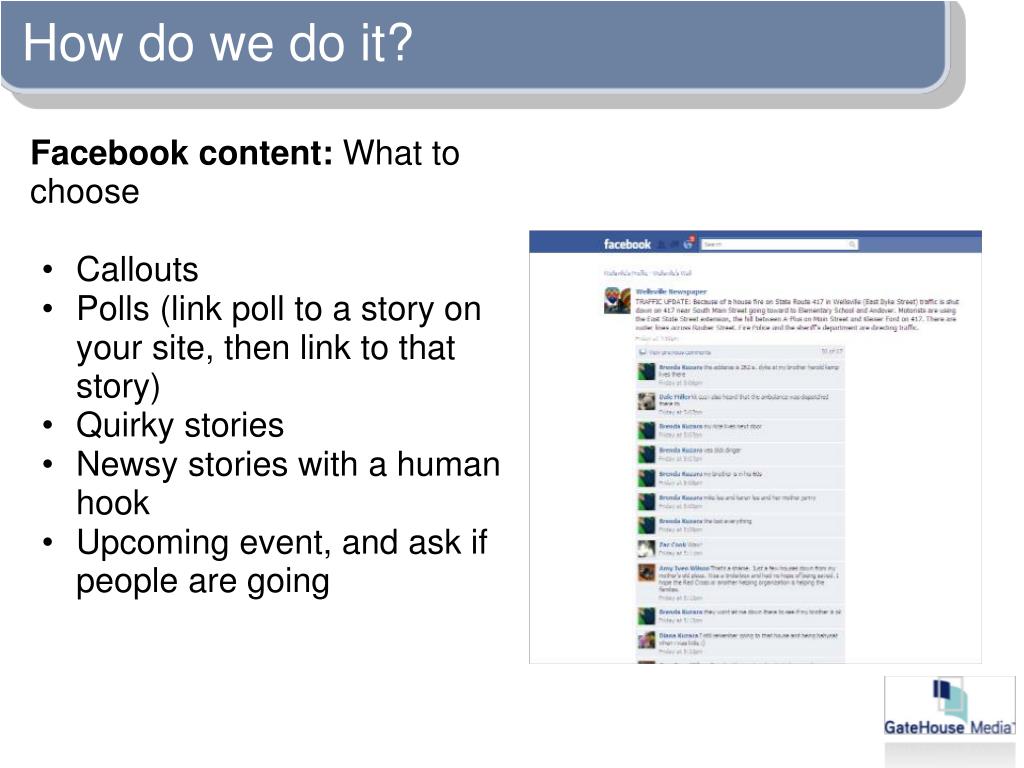Click the facebook logo in header

(x=627, y=244)
